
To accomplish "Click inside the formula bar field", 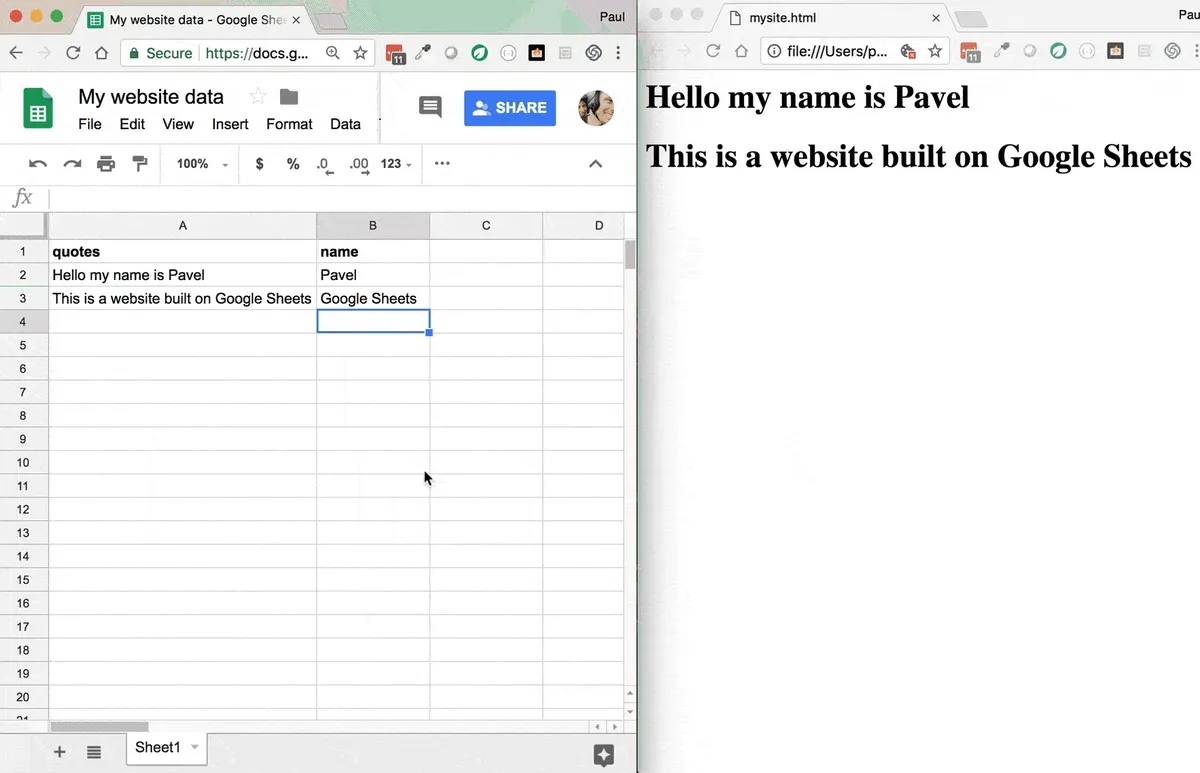I will coord(340,198).
